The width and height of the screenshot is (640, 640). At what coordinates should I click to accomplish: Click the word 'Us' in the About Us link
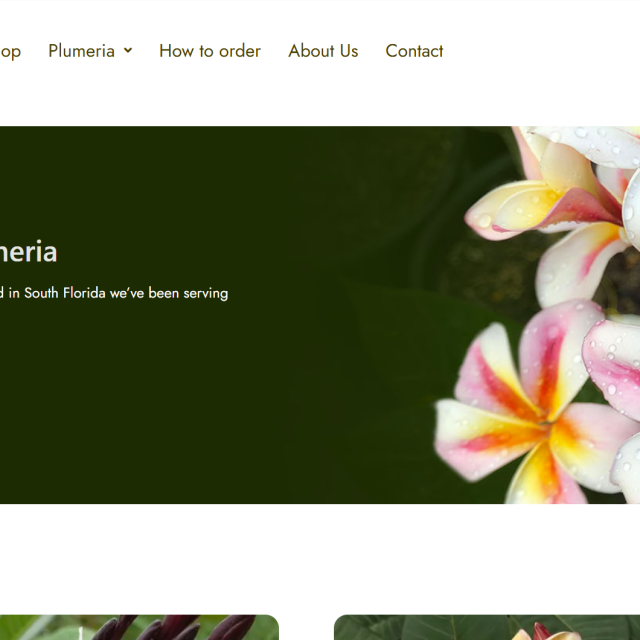[348, 51]
